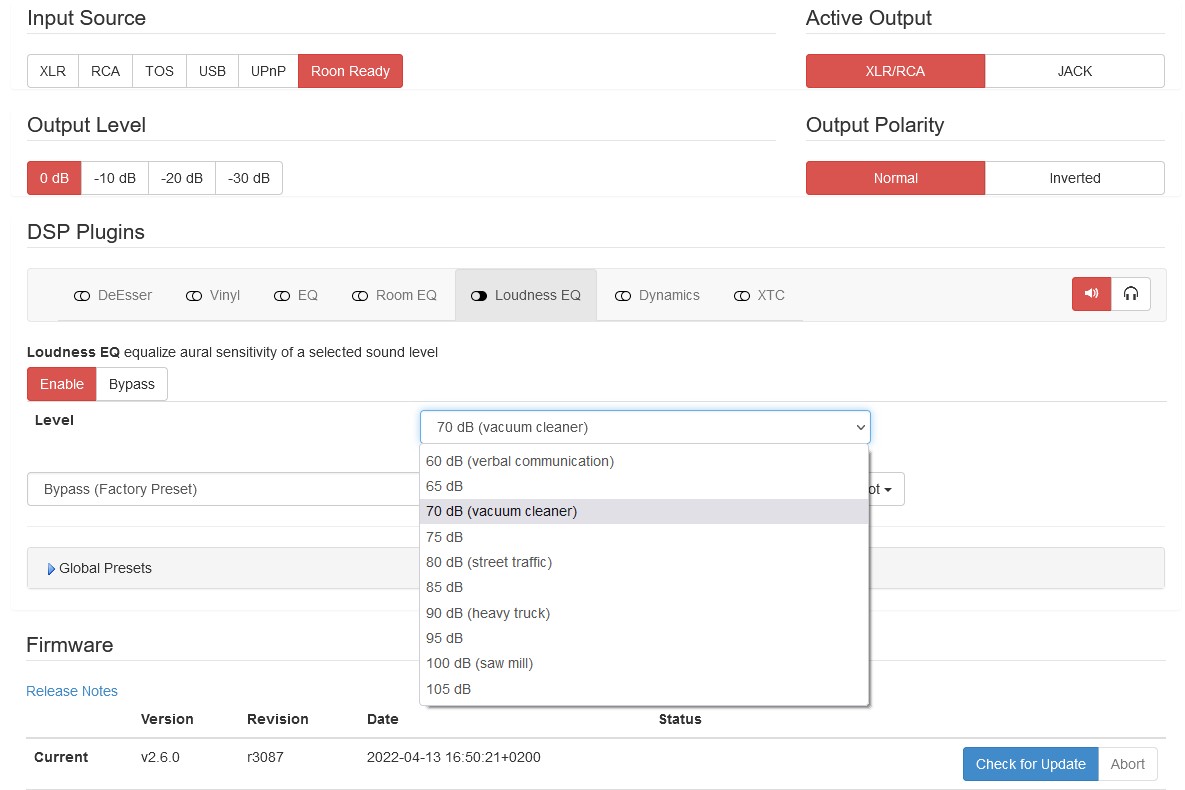Bypass the Loudness EQ plugin
Image resolution: width=1185 pixels, height=790 pixels.
131,384
